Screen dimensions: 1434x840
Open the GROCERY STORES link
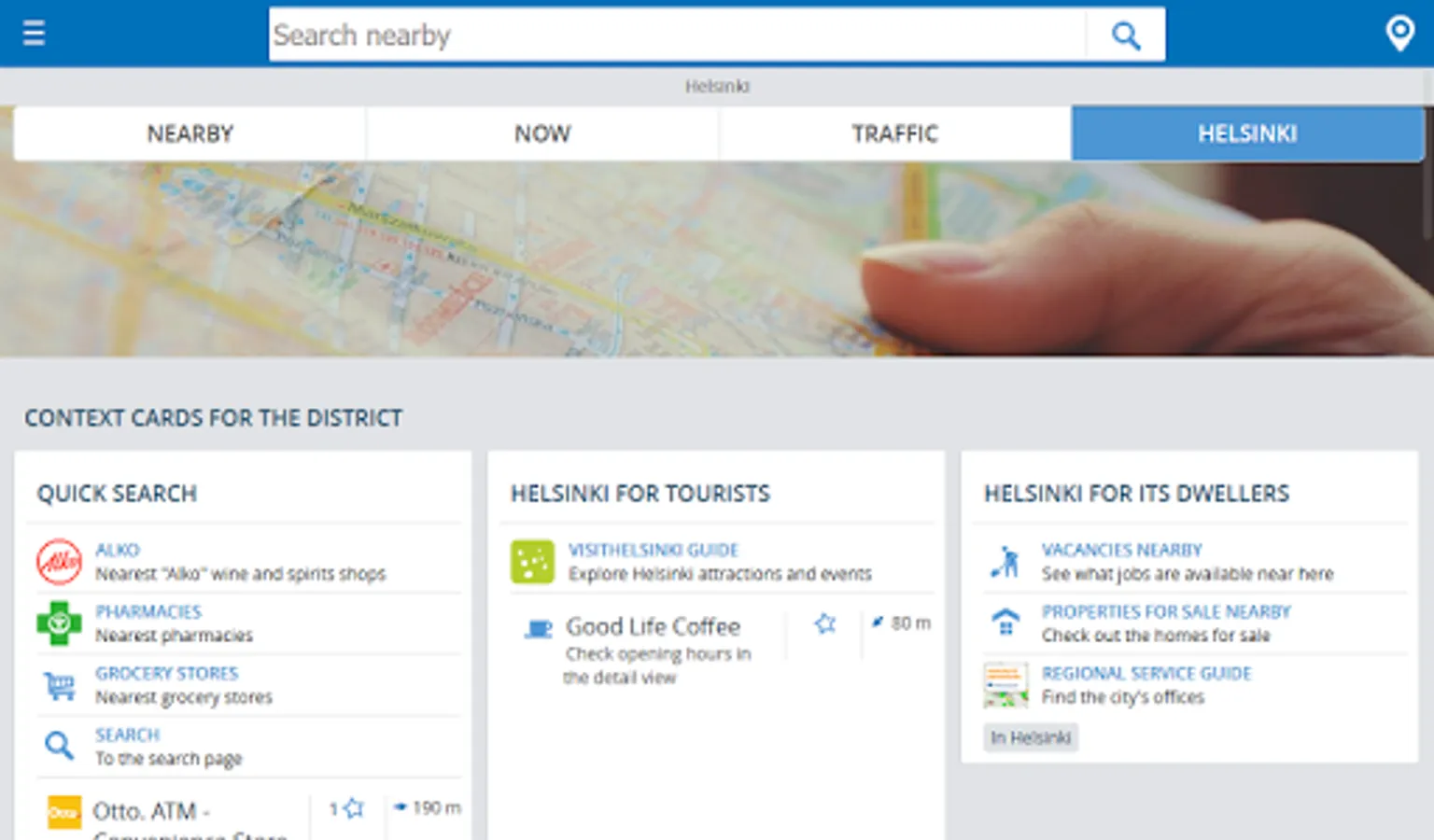(x=167, y=673)
